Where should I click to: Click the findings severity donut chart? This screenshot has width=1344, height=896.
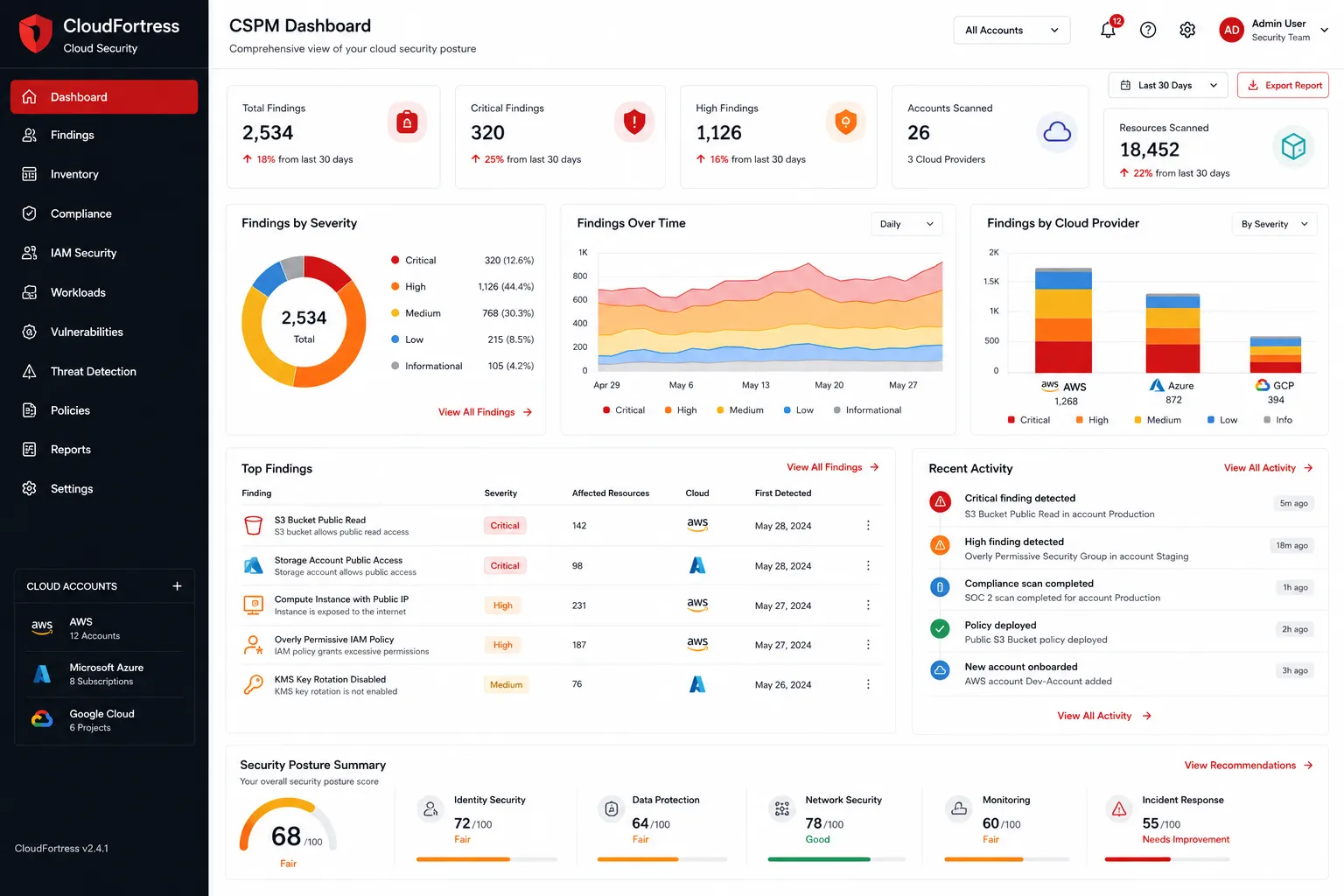click(304, 322)
